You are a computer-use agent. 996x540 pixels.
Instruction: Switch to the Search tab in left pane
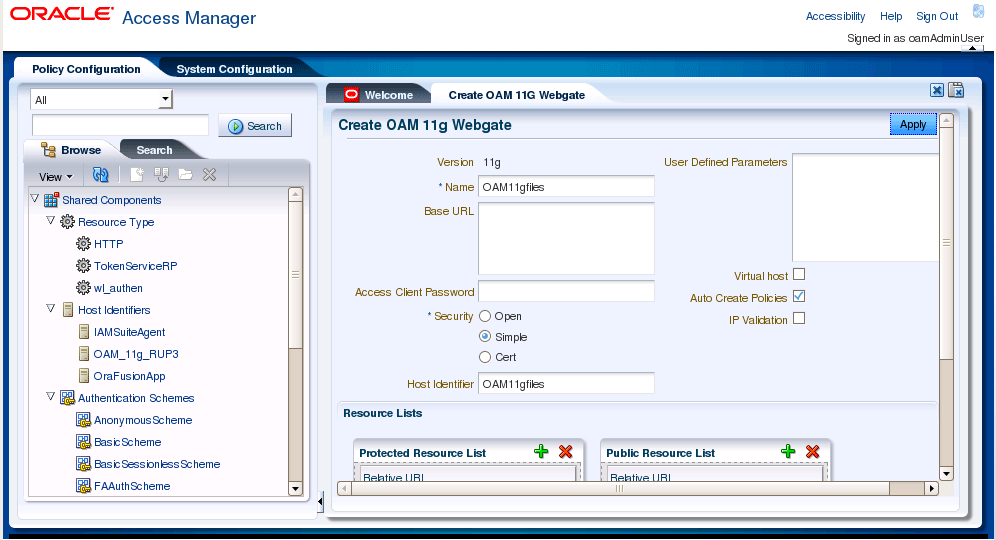[154, 150]
